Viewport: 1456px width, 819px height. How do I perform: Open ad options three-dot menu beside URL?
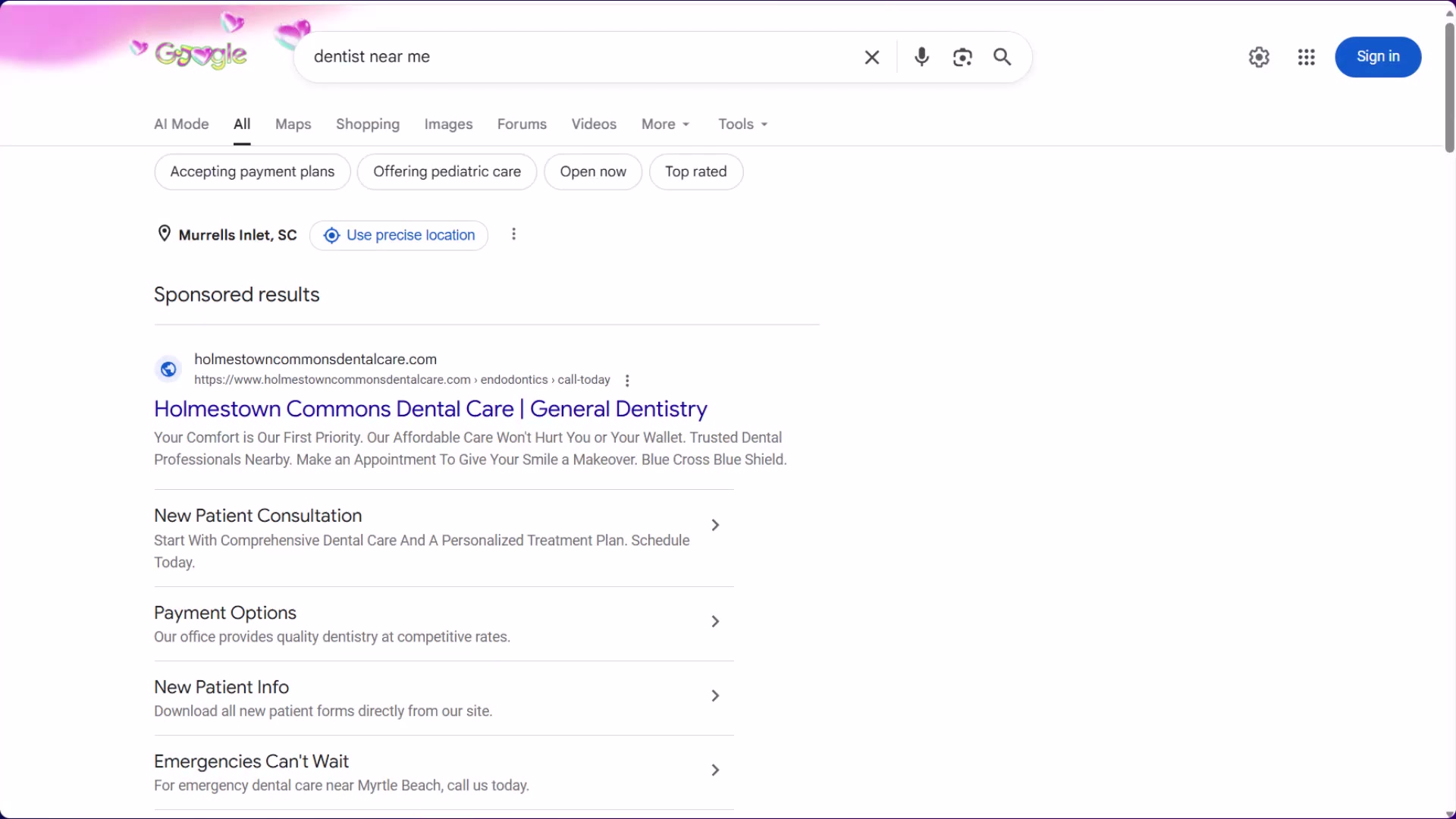627,381
